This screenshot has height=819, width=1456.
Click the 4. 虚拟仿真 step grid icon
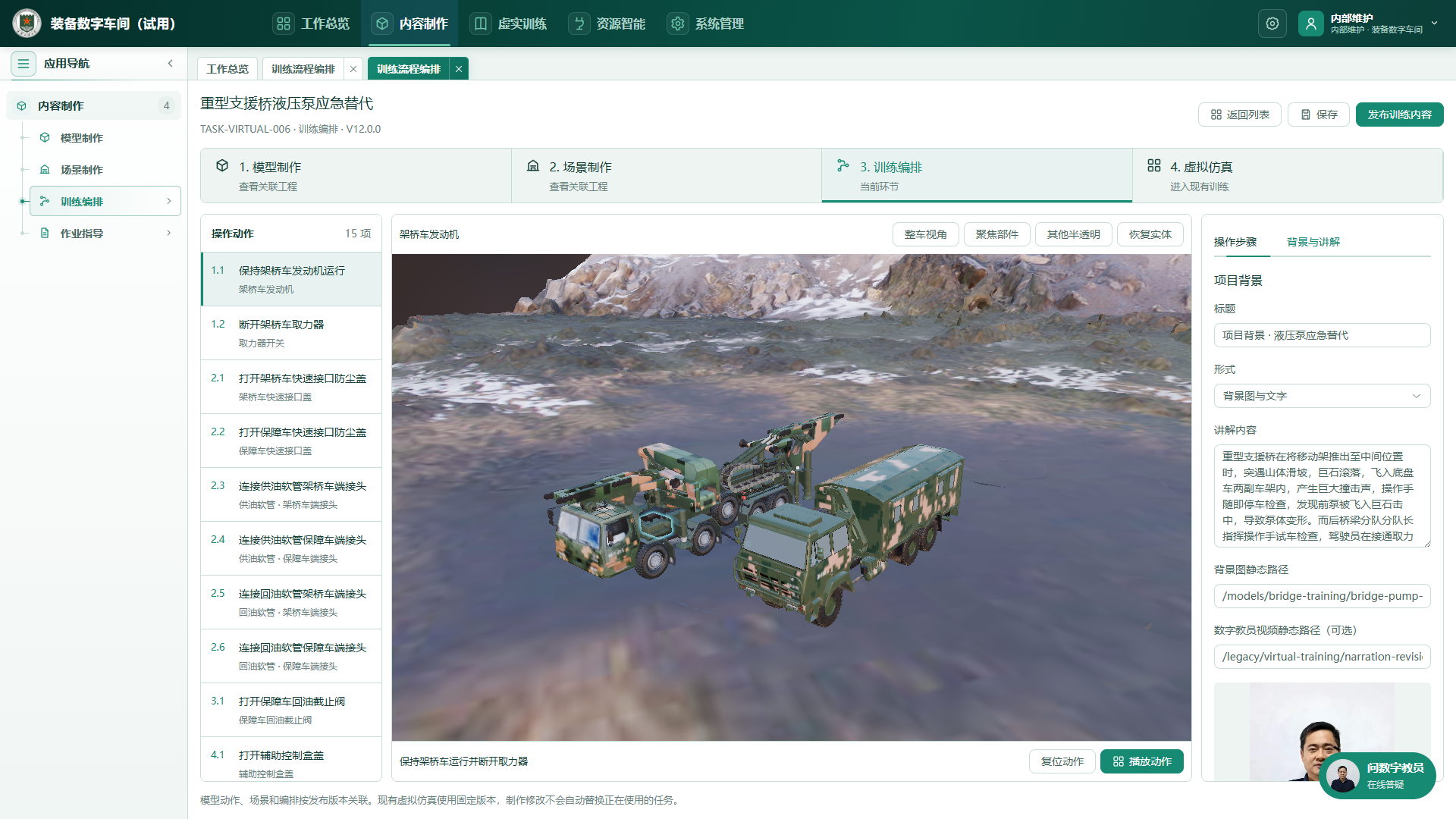pos(1154,165)
